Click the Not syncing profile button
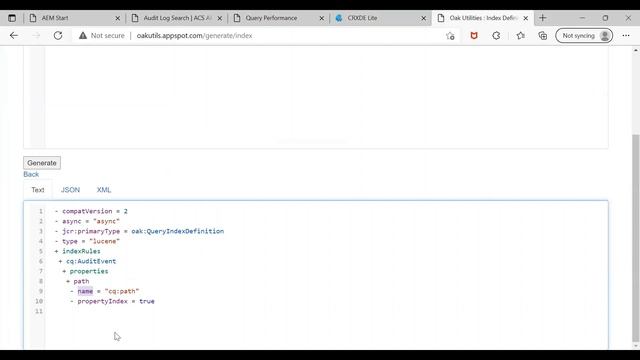 coord(584,36)
